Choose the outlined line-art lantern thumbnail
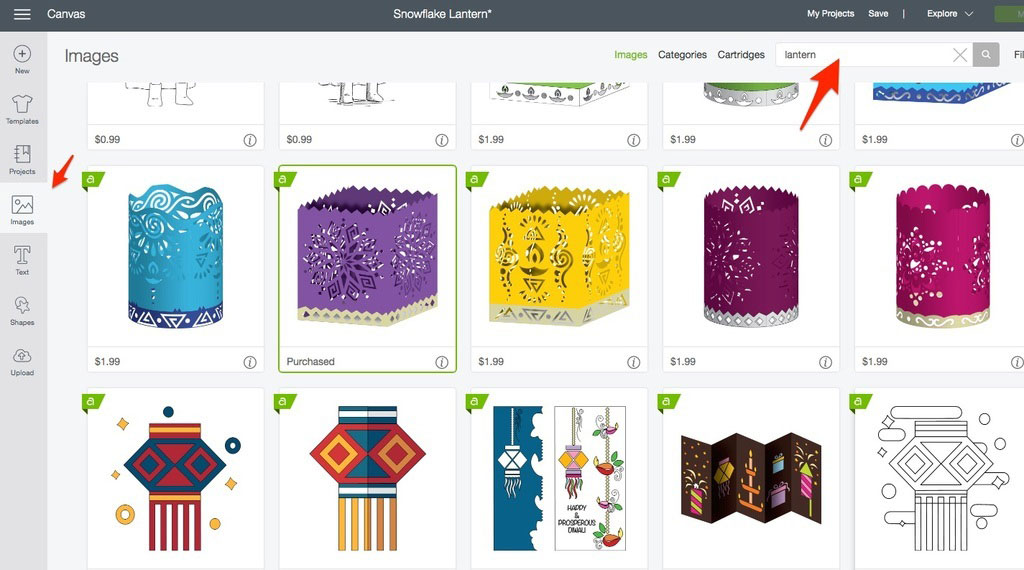The height and width of the screenshot is (570, 1024). click(939, 479)
